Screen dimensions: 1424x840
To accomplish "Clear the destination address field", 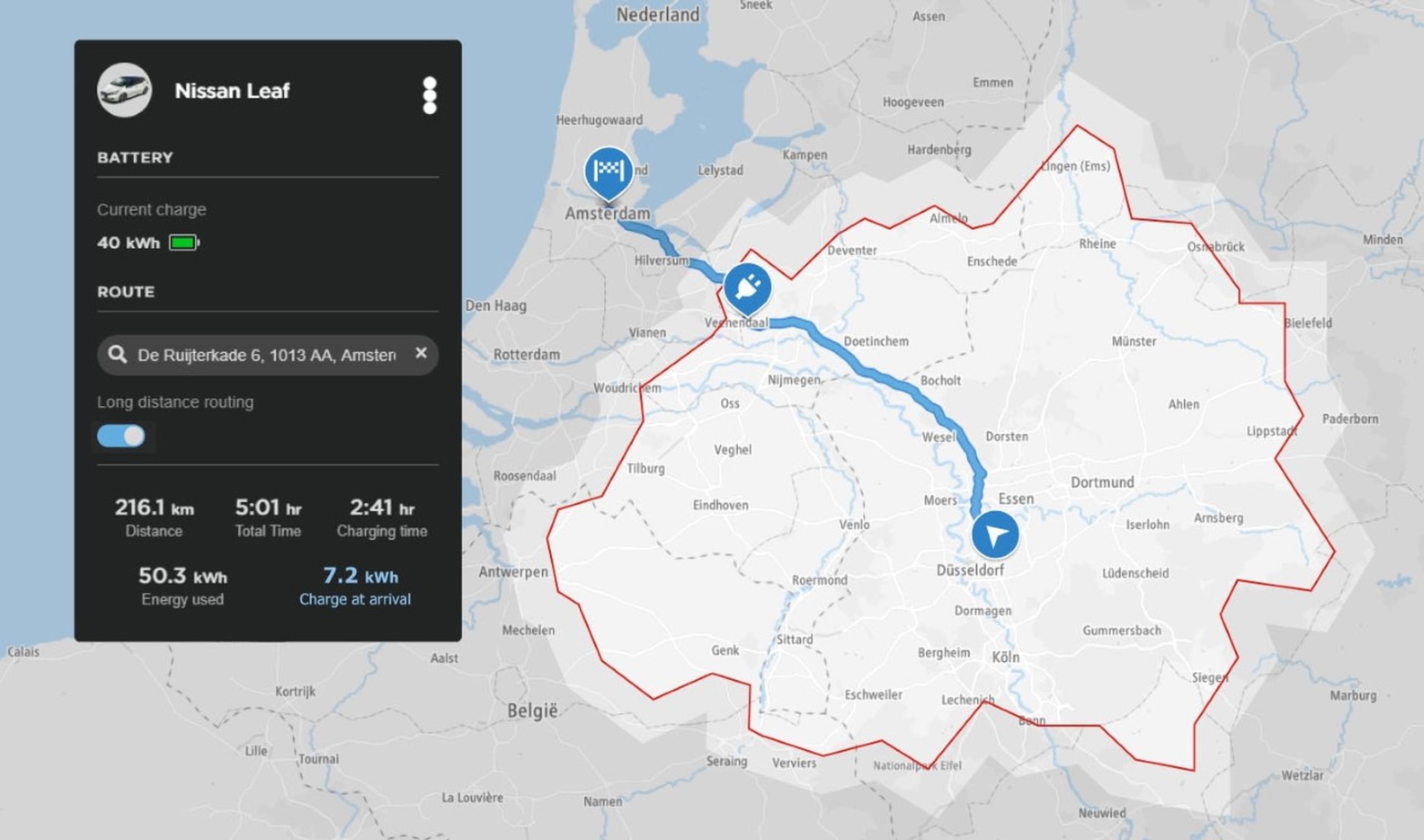I will pos(421,353).
